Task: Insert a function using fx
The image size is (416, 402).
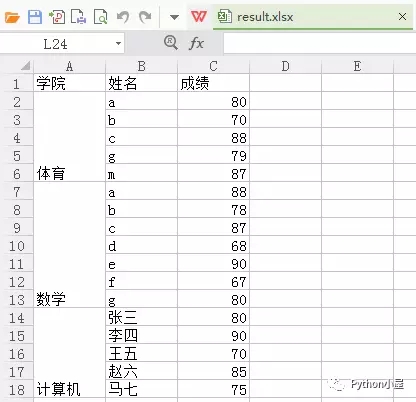Action: [x=196, y=43]
